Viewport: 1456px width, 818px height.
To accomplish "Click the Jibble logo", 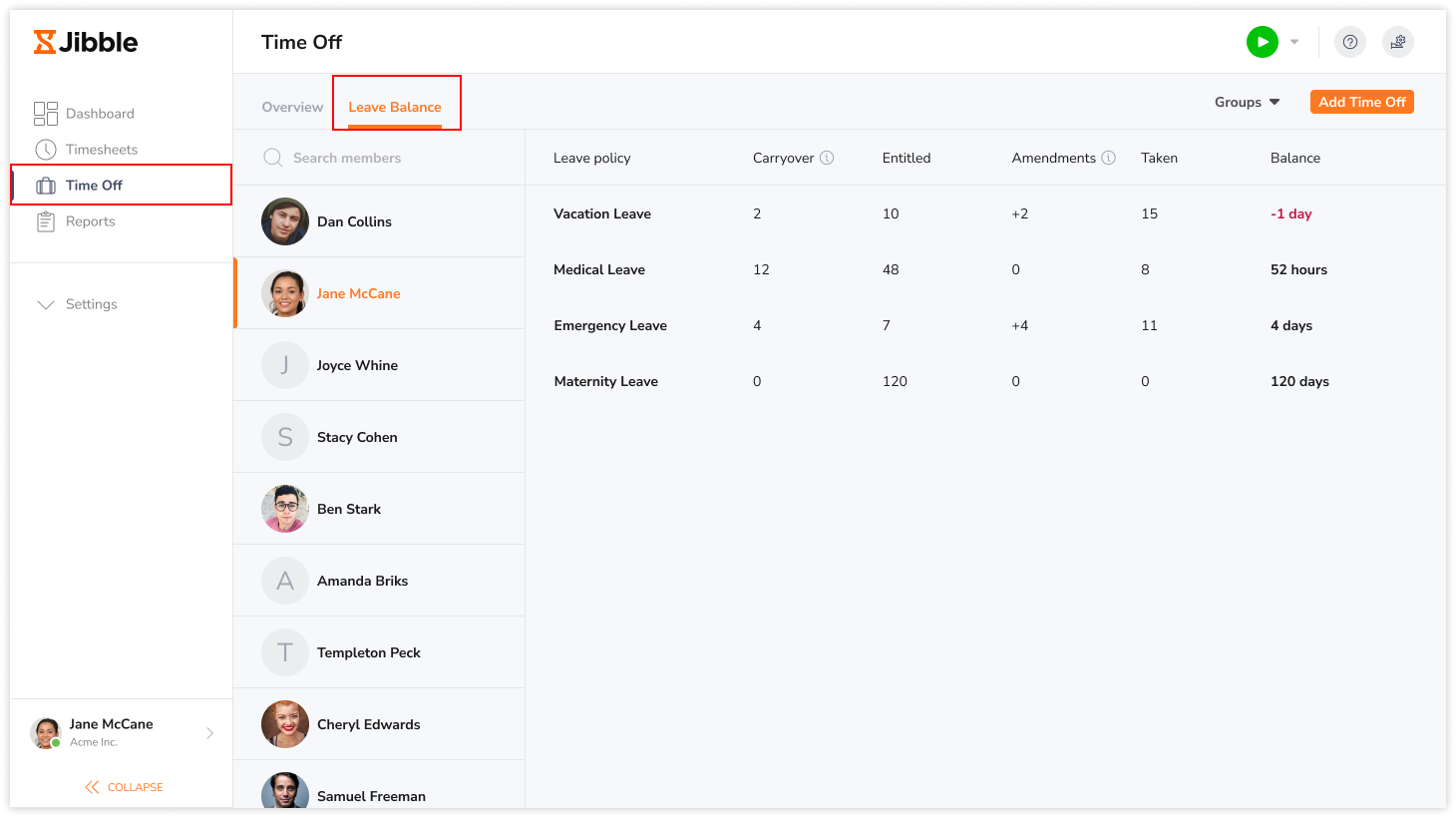I will (85, 41).
